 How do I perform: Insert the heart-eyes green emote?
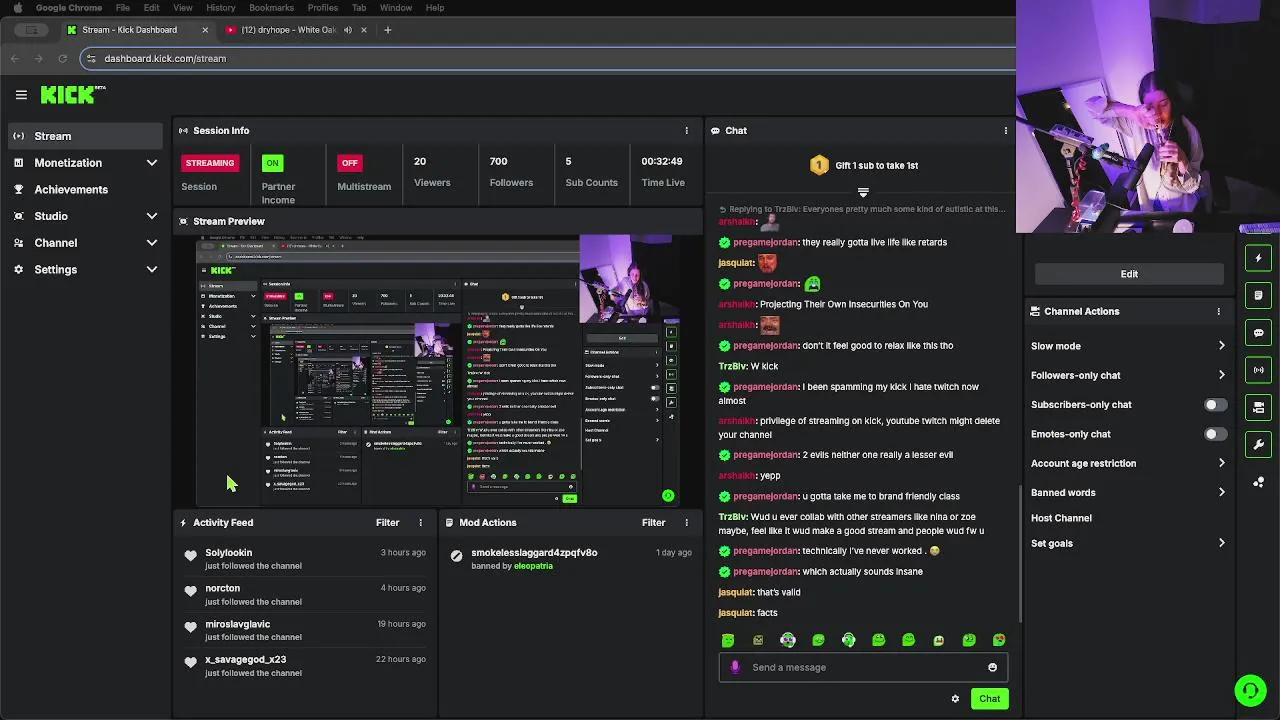pos(999,640)
